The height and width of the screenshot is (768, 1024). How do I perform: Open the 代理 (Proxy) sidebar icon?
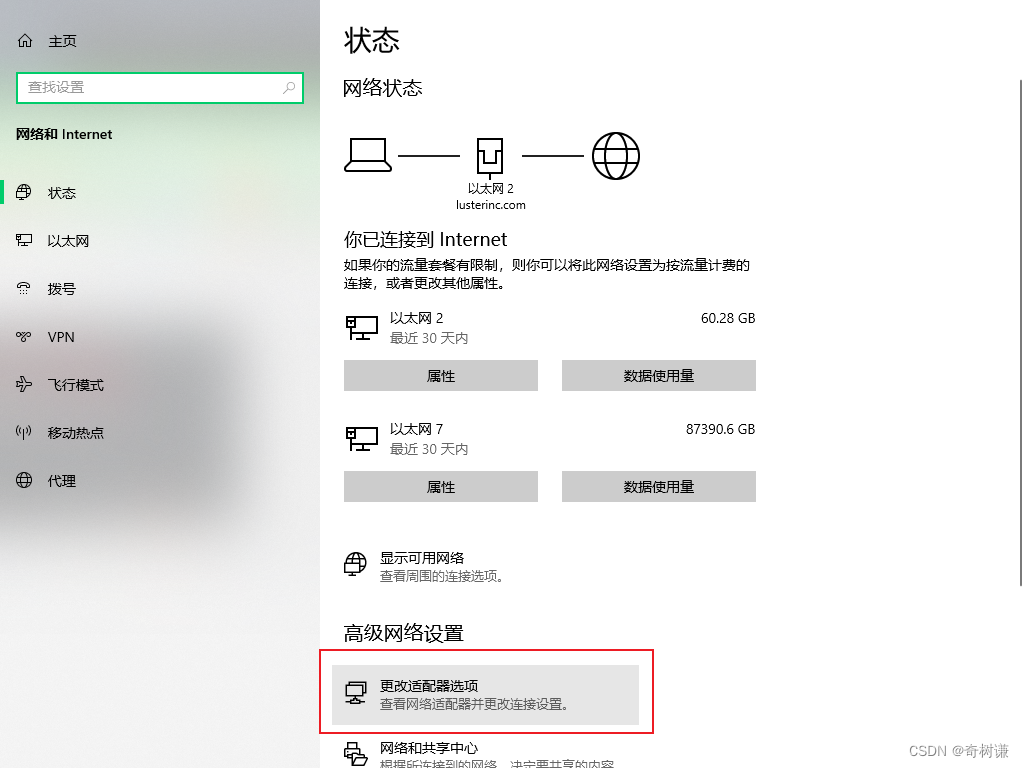(24, 480)
